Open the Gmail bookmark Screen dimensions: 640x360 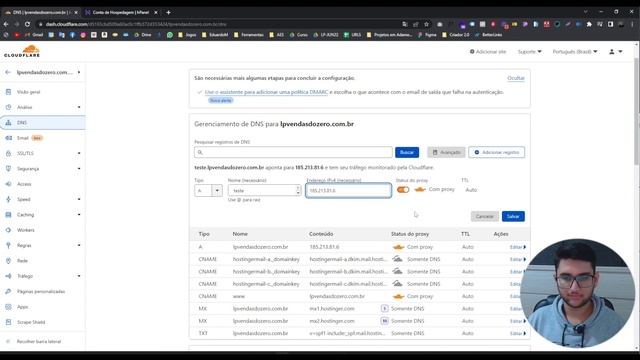click(34, 35)
